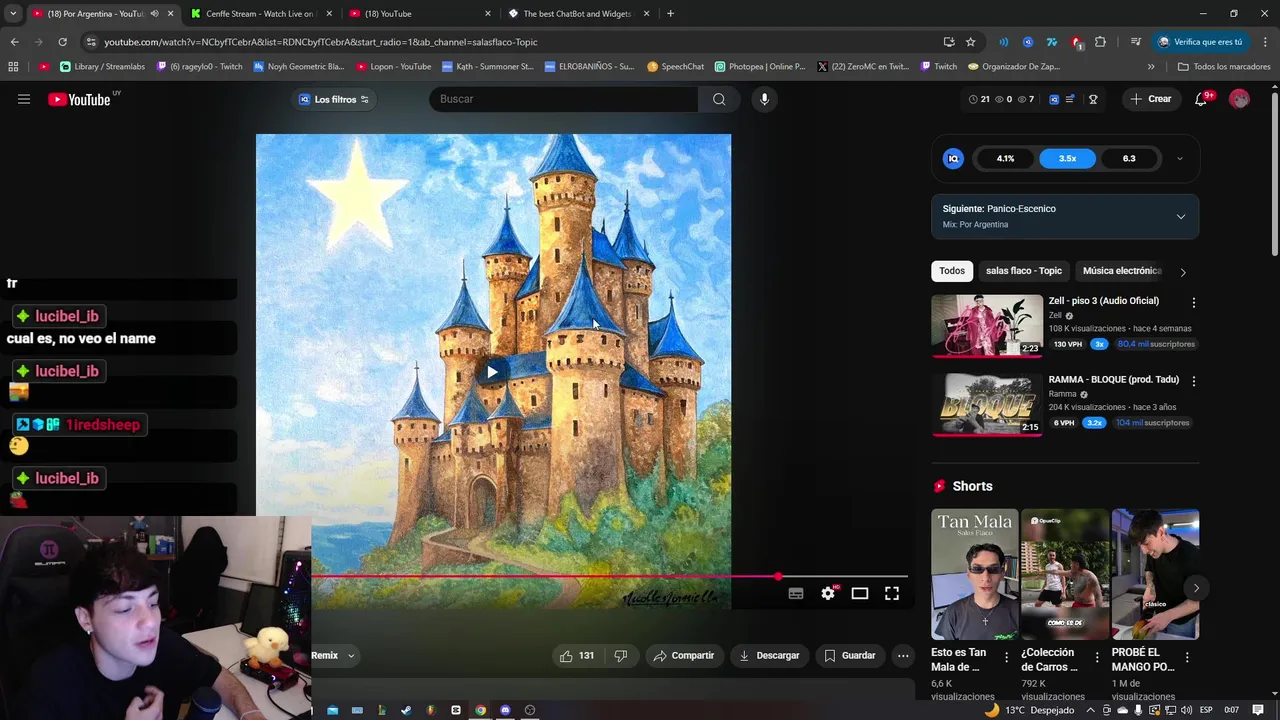The width and height of the screenshot is (1280, 720).
Task: Click the magnifier search button
Action: (x=719, y=99)
